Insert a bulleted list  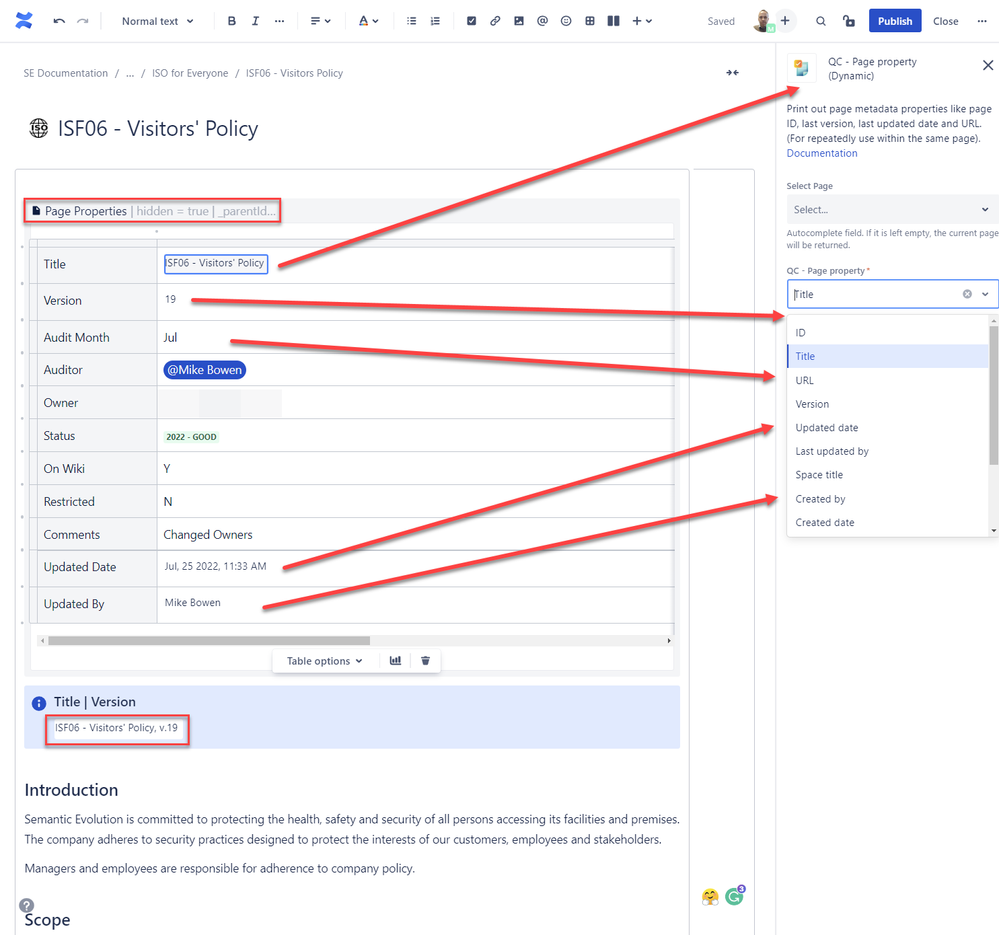pyautogui.click(x=412, y=21)
